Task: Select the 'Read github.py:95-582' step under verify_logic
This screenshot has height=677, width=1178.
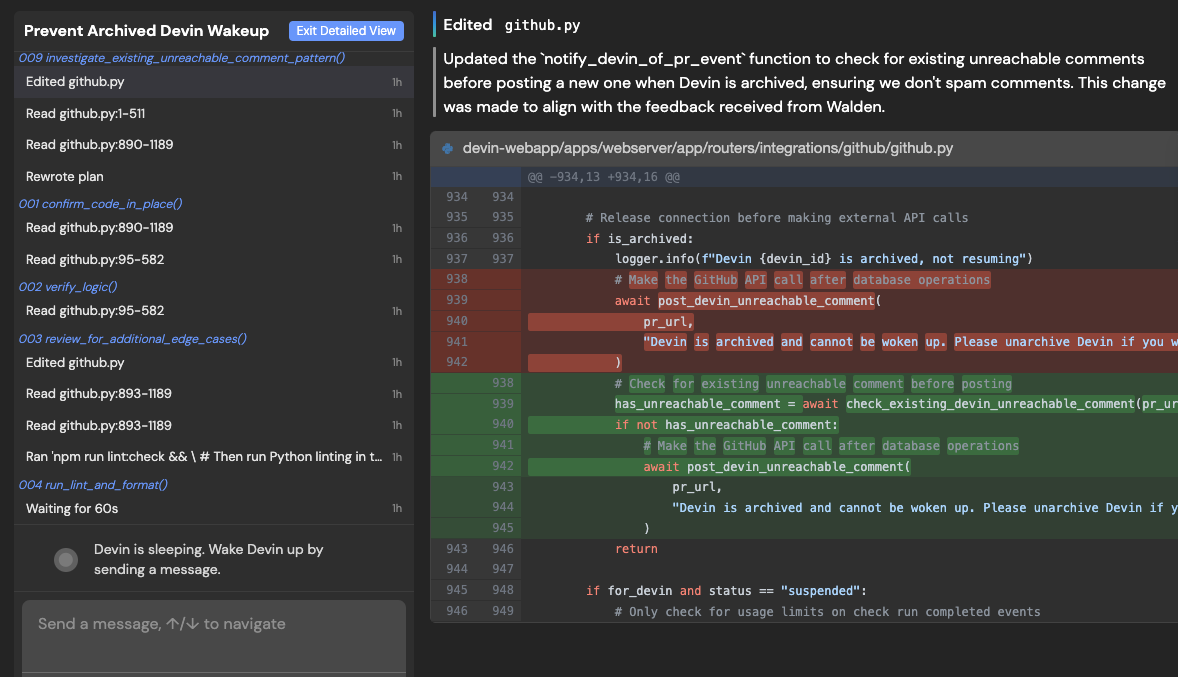Action: 214,311
